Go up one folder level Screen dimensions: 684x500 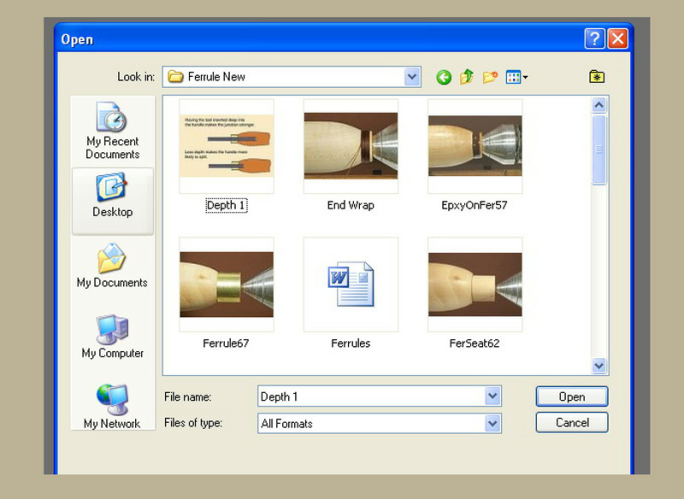coord(467,77)
